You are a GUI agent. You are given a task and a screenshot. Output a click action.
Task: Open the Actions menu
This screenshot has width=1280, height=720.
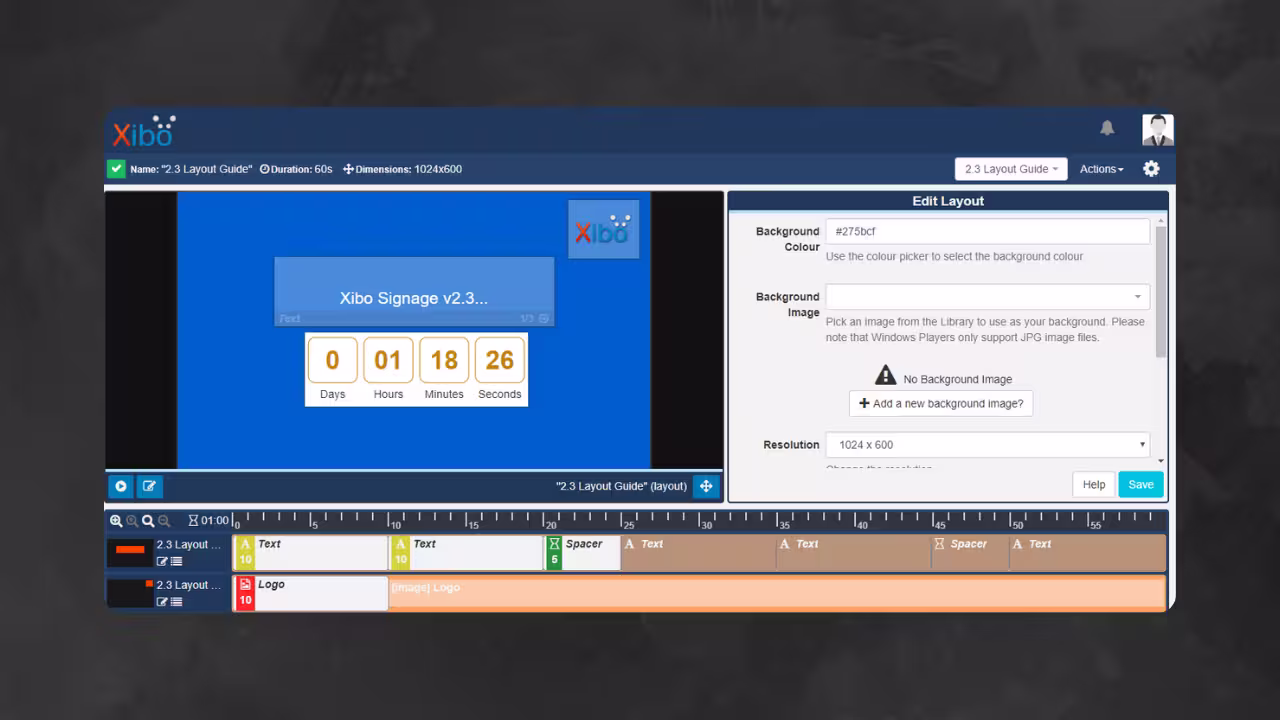(1100, 168)
